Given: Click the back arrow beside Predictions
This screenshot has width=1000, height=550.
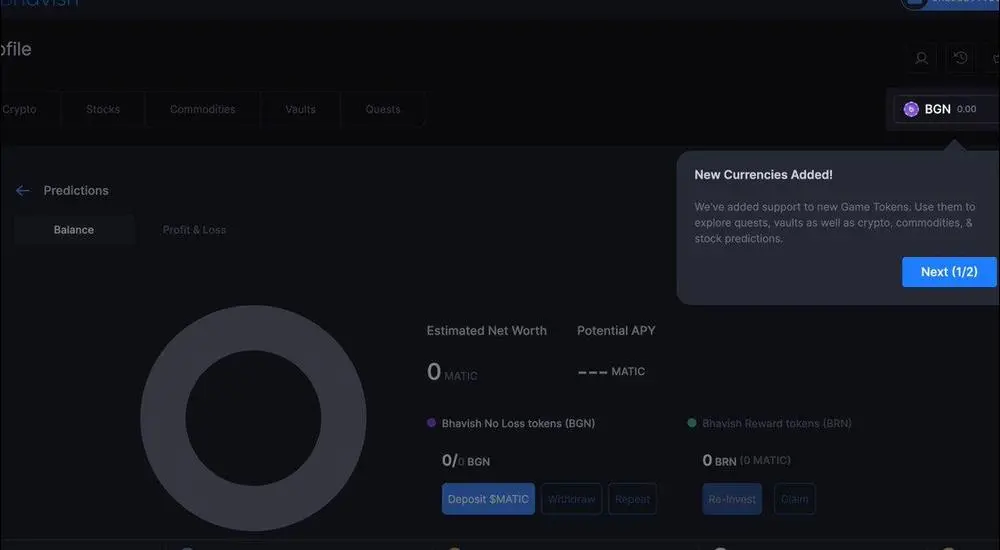Looking at the screenshot, I should point(23,191).
